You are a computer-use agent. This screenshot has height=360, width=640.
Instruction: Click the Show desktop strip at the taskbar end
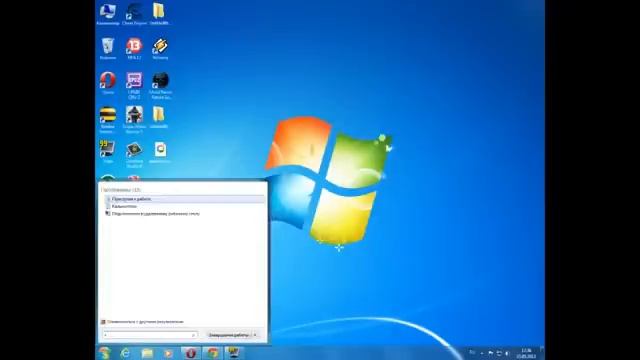(x=542, y=353)
